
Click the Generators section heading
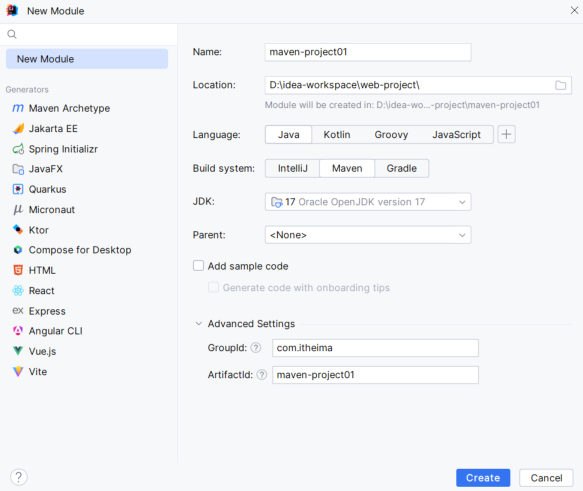tap(27, 90)
